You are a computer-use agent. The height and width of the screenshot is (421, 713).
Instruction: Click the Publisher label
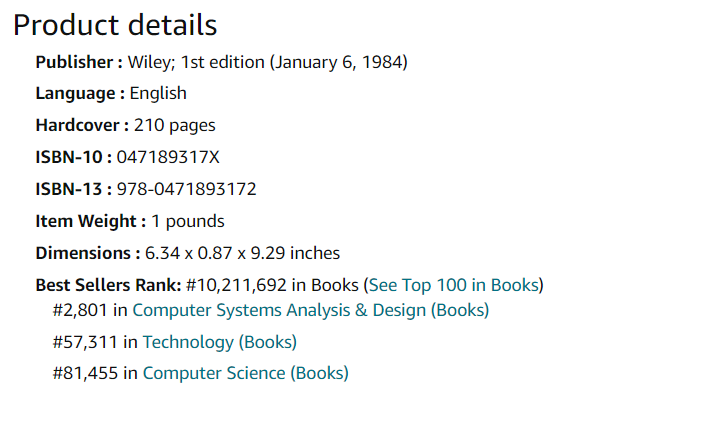pyautogui.click(x=79, y=62)
